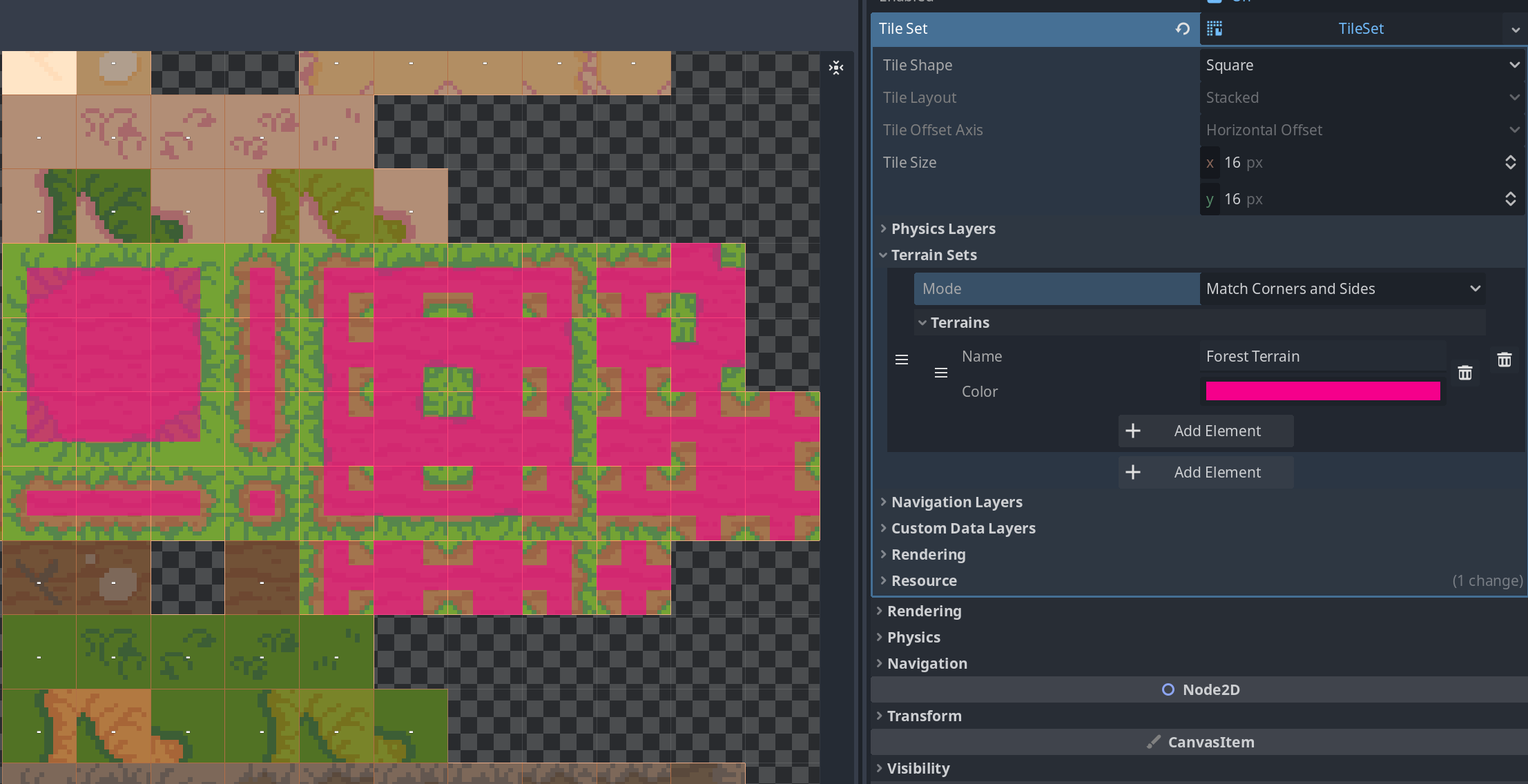Edit the Forest Terrain name field
The width and height of the screenshot is (1528, 784).
1322,356
